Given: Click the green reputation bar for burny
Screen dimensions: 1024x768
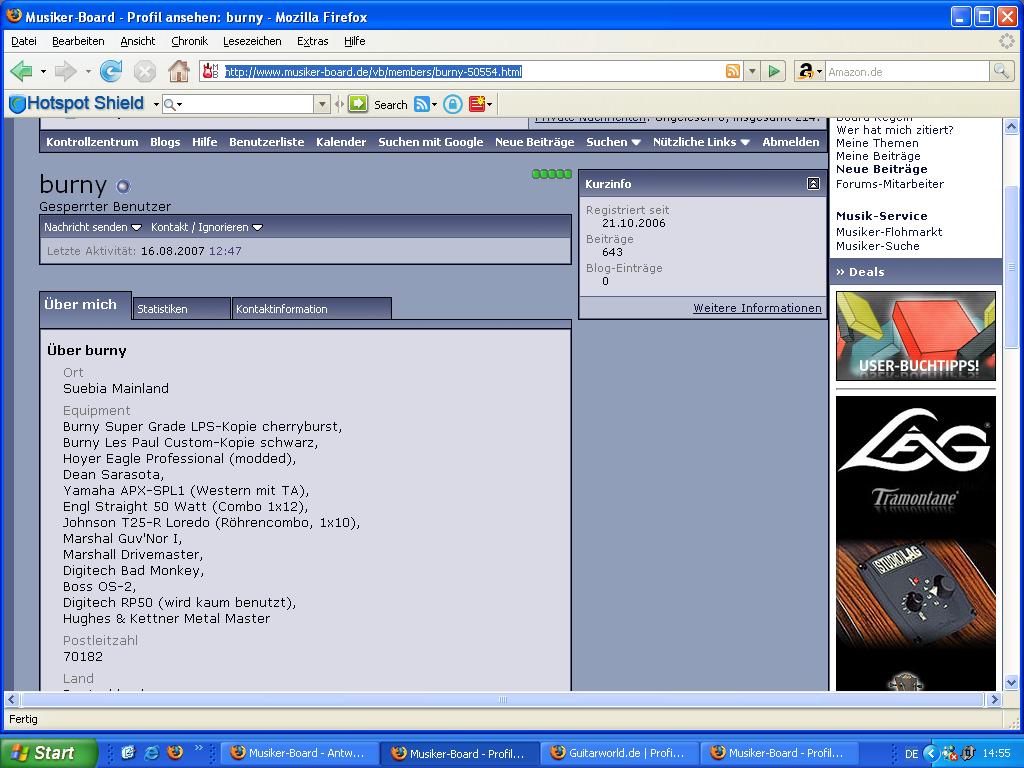Looking at the screenshot, I should 552,174.
